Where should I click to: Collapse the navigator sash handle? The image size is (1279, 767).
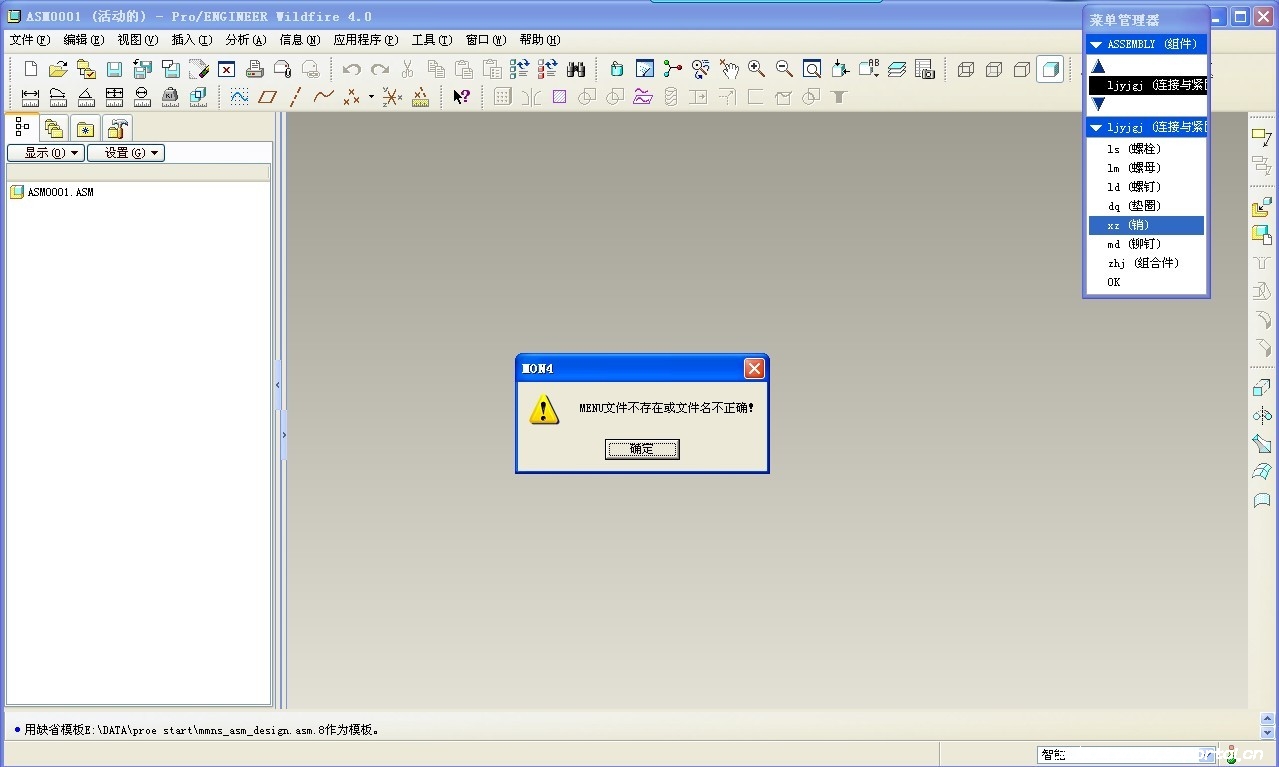coord(278,383)
